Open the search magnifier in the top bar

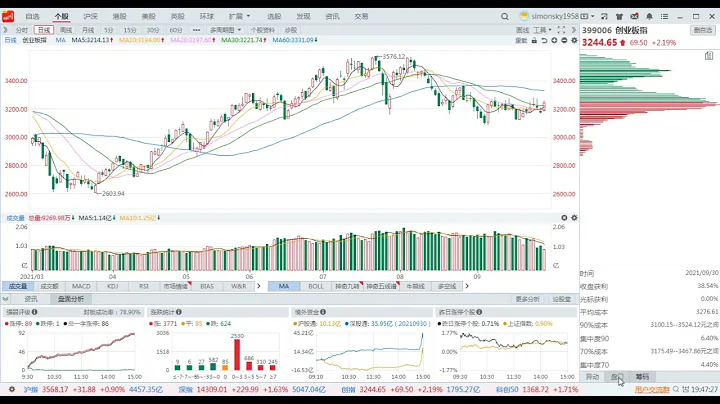505,17
